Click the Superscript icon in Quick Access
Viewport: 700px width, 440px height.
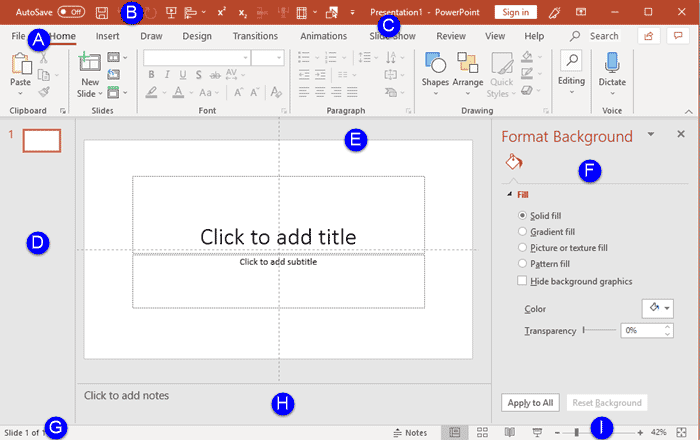(x=221, y=12)
